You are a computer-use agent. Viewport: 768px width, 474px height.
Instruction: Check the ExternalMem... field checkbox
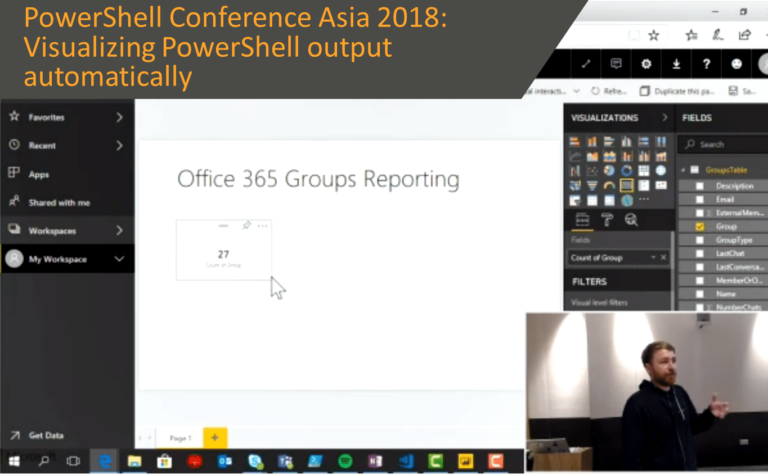[699, 213]
